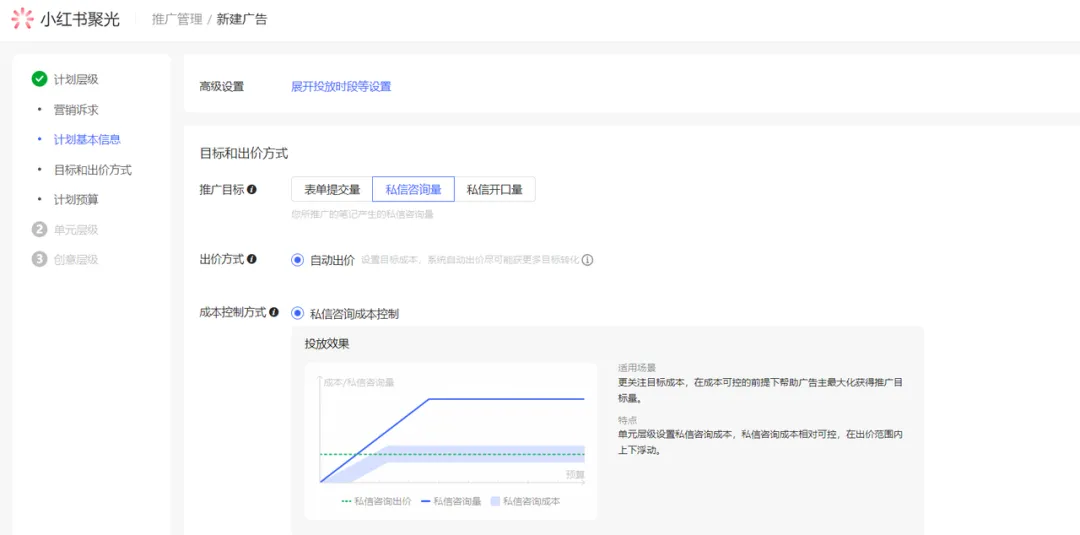Open the info icon next to 出价方式
The height and width of the screenshot is (535, 1080).
pos(252,259)
